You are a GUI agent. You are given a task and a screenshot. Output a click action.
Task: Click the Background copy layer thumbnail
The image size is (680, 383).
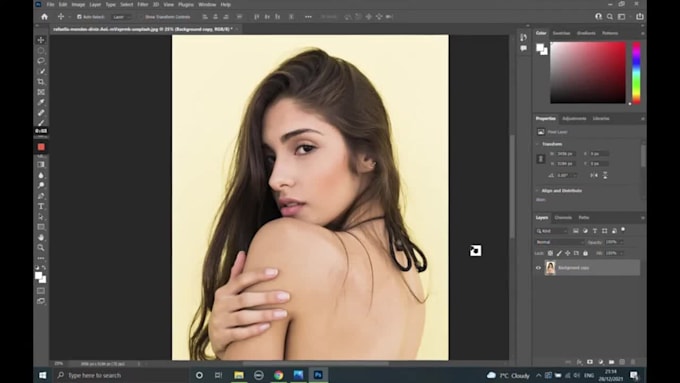(550, 268)
